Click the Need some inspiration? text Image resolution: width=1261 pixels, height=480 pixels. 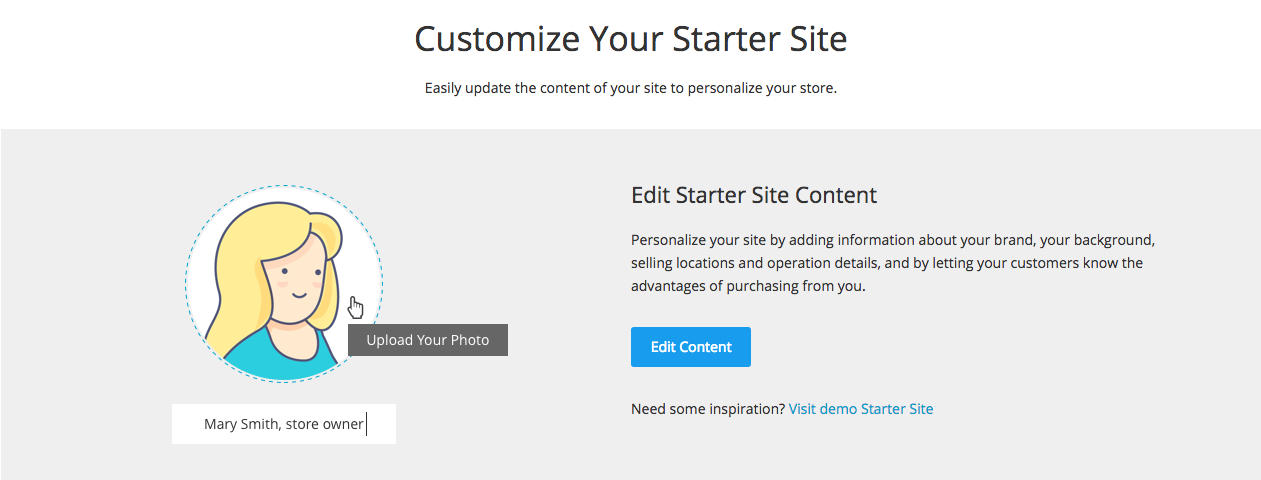[x=708, y=409]
